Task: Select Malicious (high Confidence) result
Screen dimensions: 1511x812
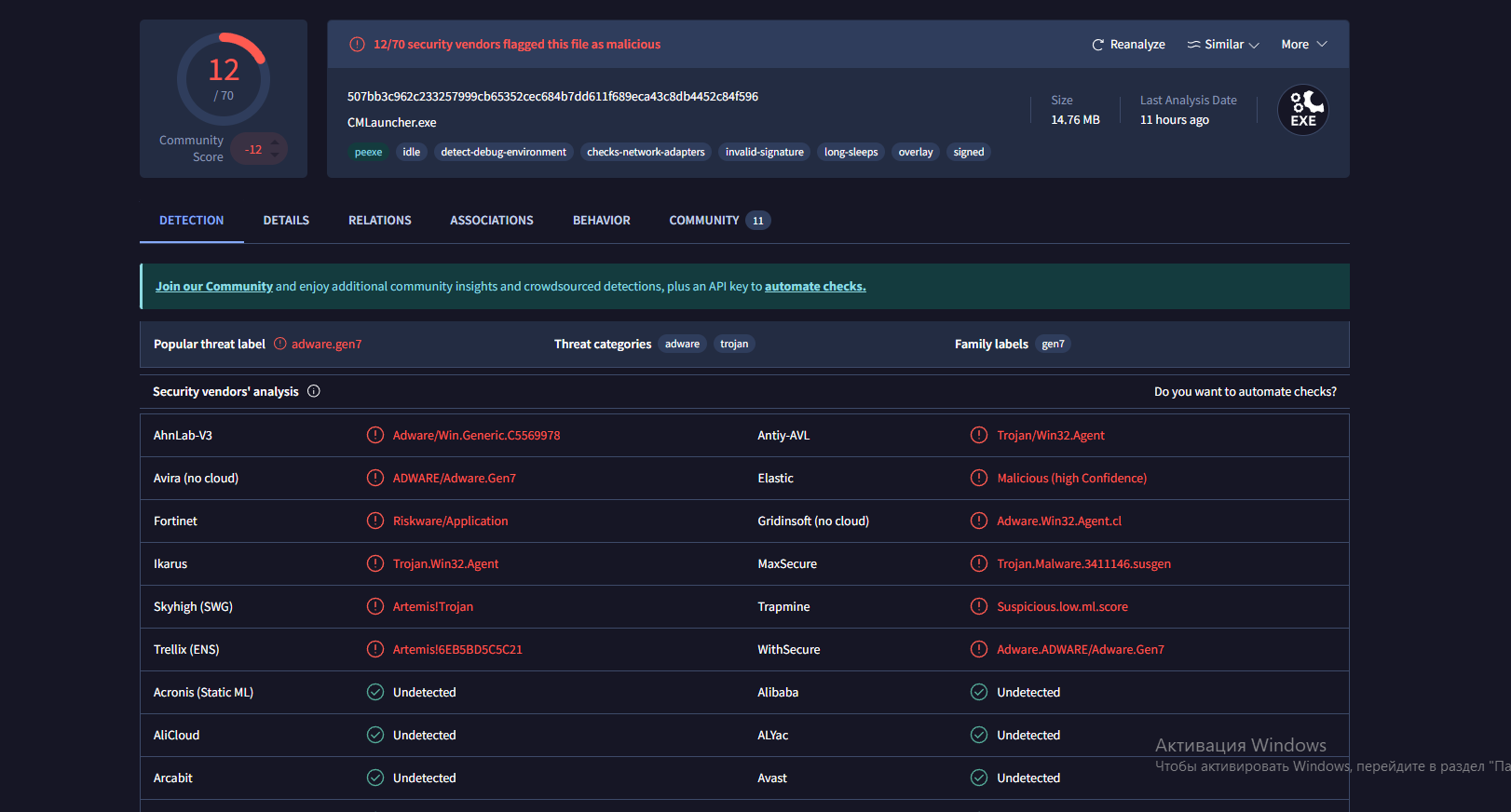Action: coord(1071,479)
